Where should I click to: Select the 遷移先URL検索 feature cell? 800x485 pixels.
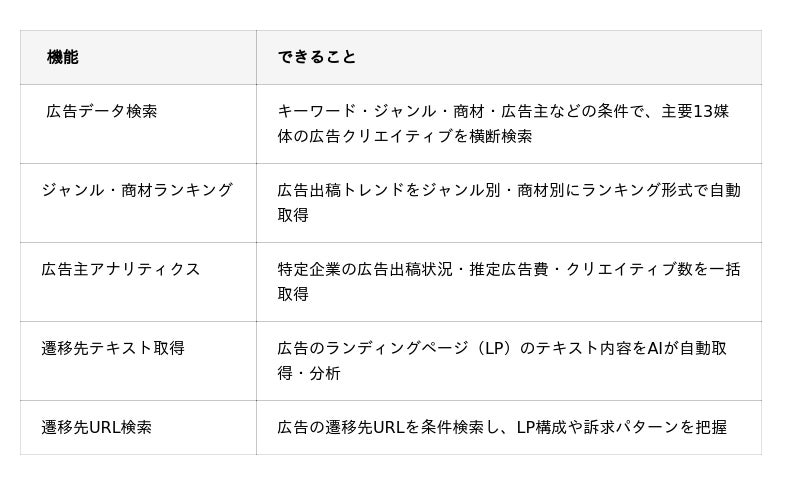96,427
